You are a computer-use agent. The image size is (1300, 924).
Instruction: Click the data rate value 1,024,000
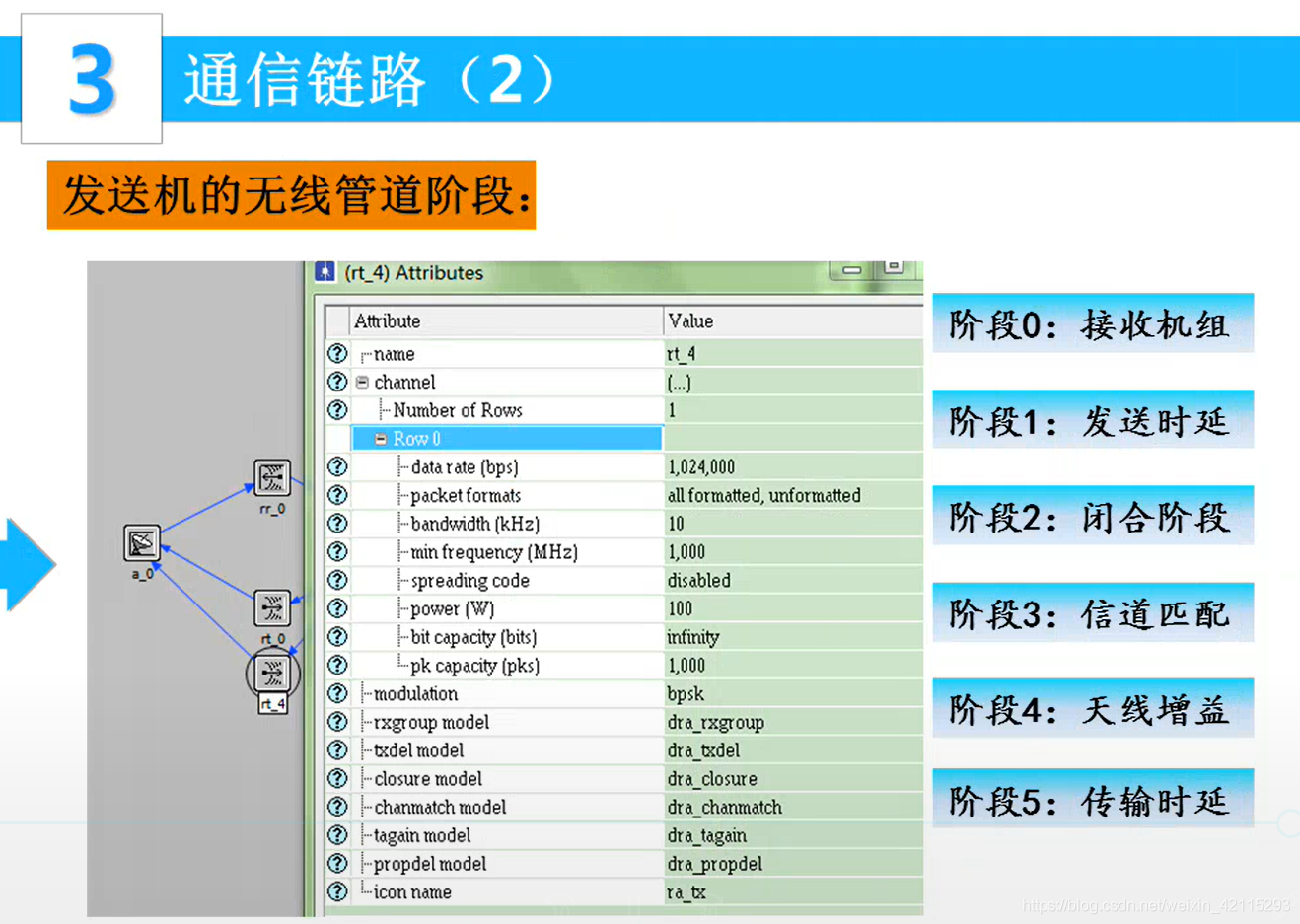(x=701, y=466)
